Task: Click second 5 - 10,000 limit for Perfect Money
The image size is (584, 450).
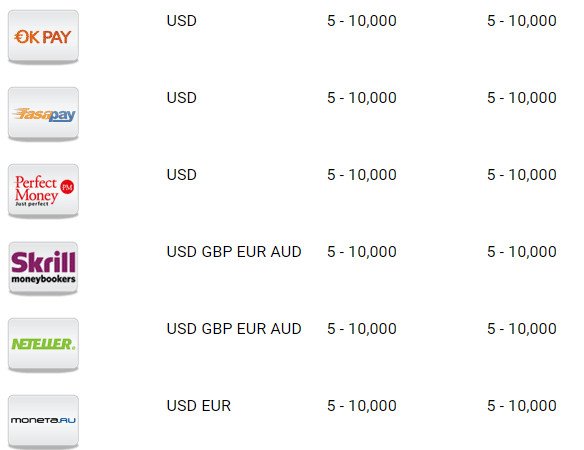Action: click(x=522, y=175)
